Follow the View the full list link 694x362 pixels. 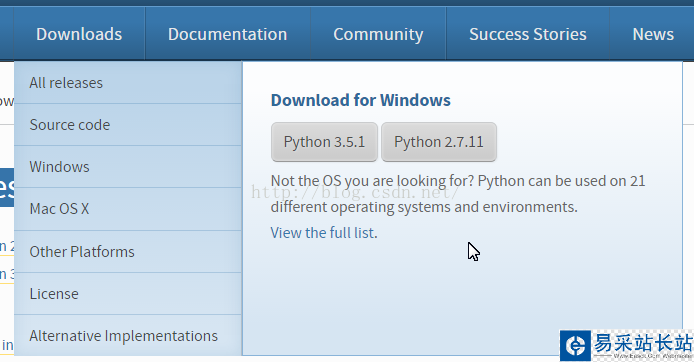(x=324, y=232)
